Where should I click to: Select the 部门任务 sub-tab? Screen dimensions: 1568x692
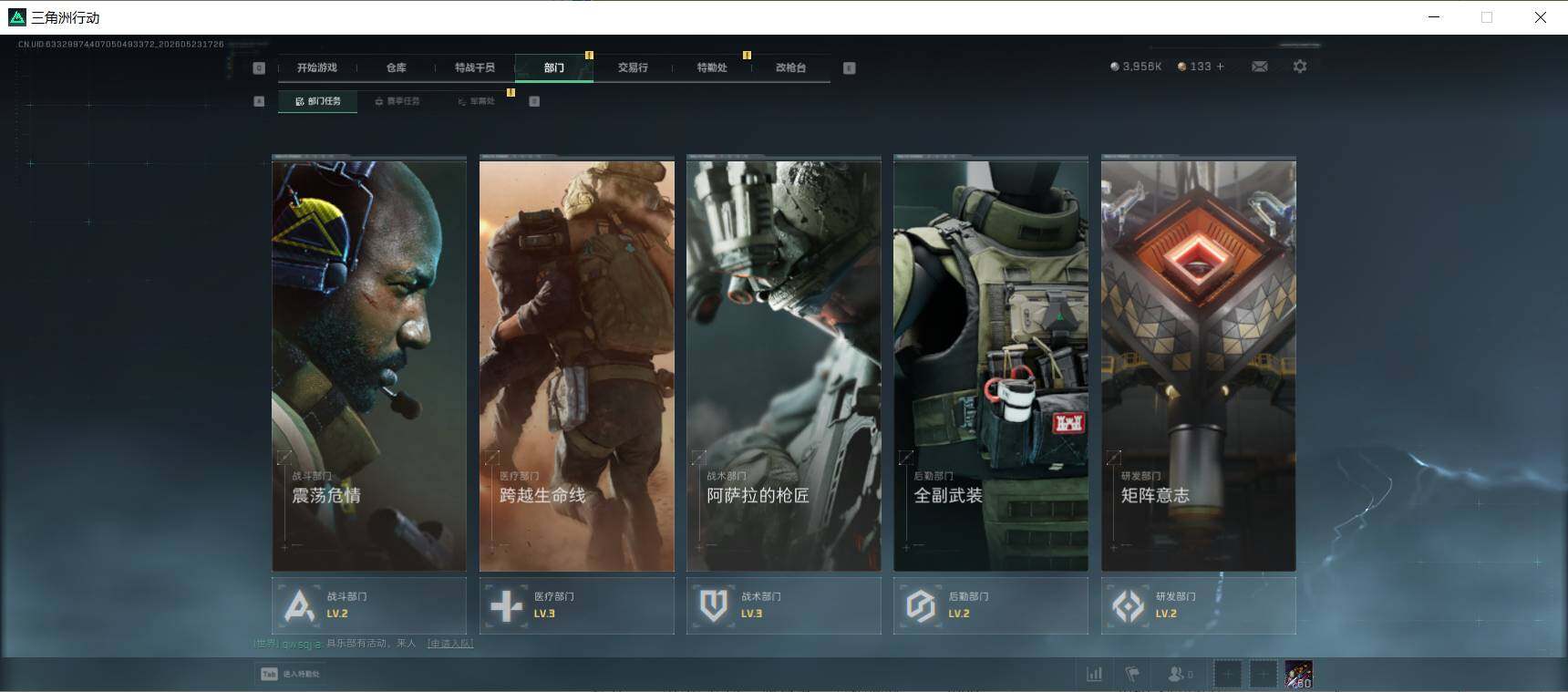tap(317, 101)
